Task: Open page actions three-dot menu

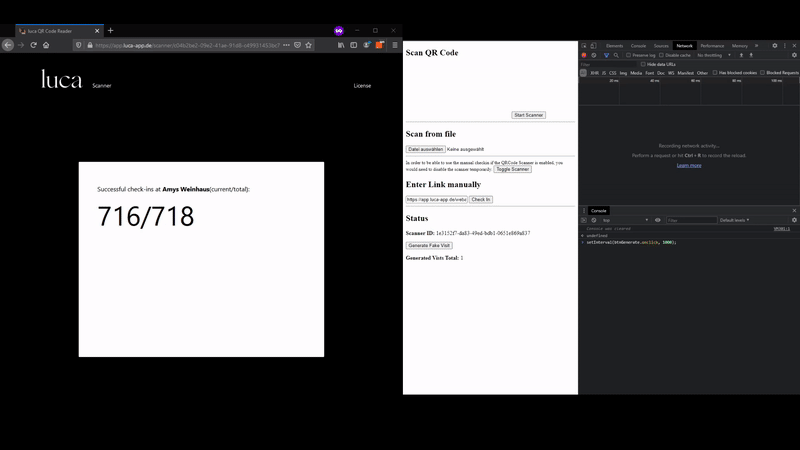Action: [x=286, y=45]
